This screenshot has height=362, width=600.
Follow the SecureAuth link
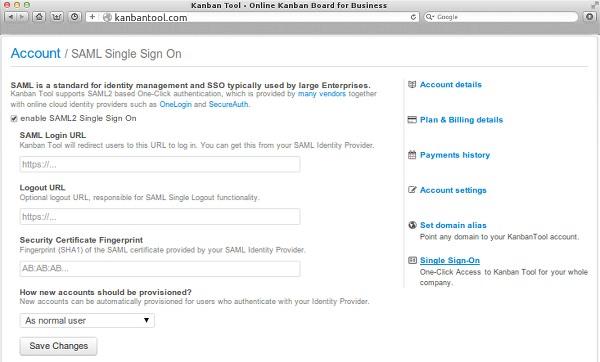pos(228,104)
